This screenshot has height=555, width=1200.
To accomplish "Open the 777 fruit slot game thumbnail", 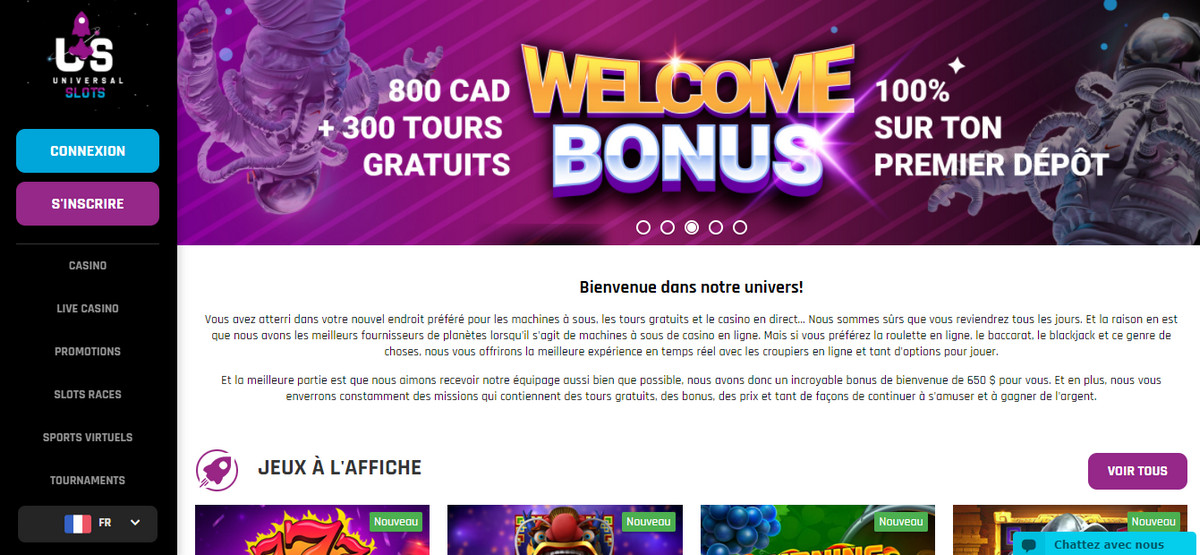I will click(x=312, y=529).
